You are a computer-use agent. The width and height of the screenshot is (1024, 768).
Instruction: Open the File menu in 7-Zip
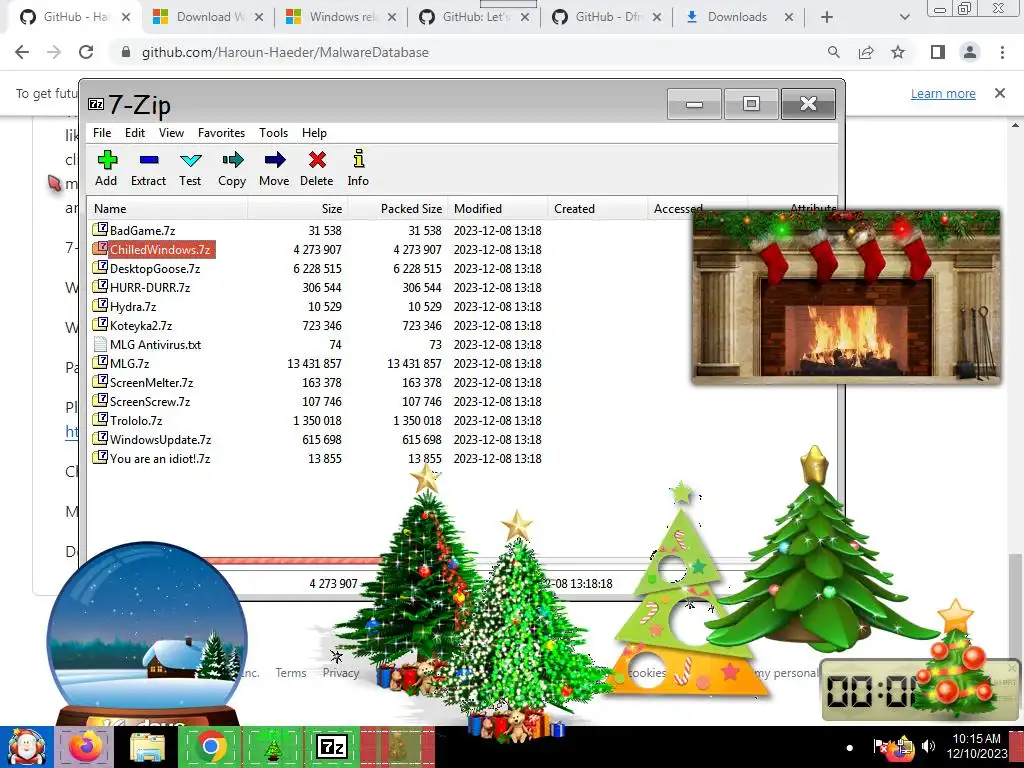[x=102, y=133]
